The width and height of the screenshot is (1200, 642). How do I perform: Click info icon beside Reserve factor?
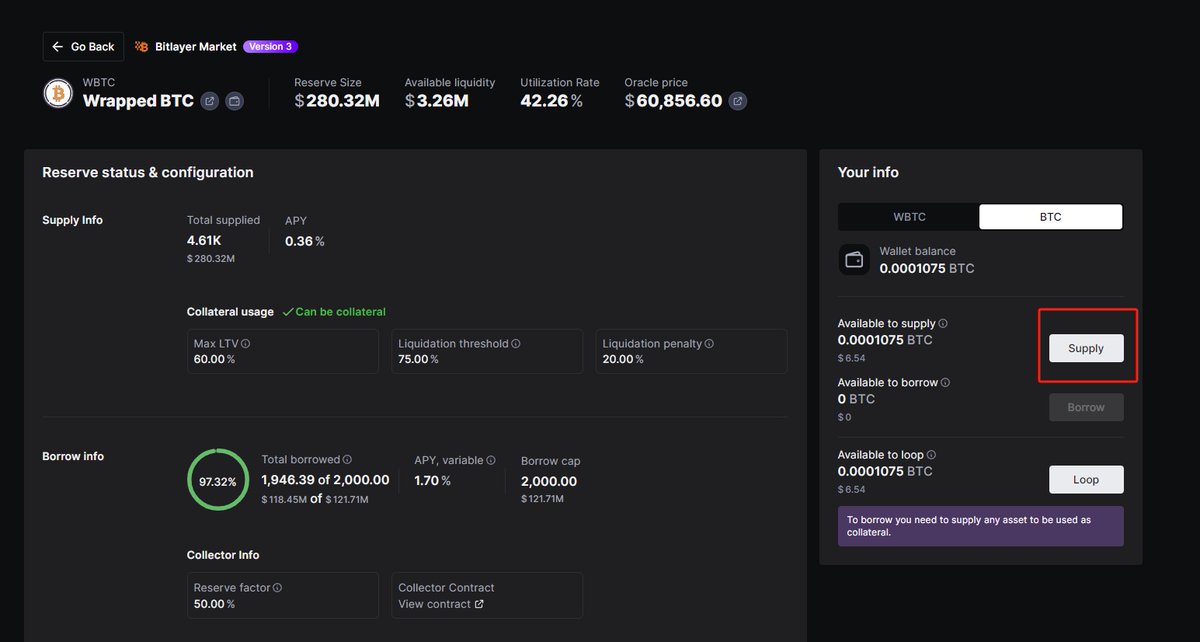(278, 588)
